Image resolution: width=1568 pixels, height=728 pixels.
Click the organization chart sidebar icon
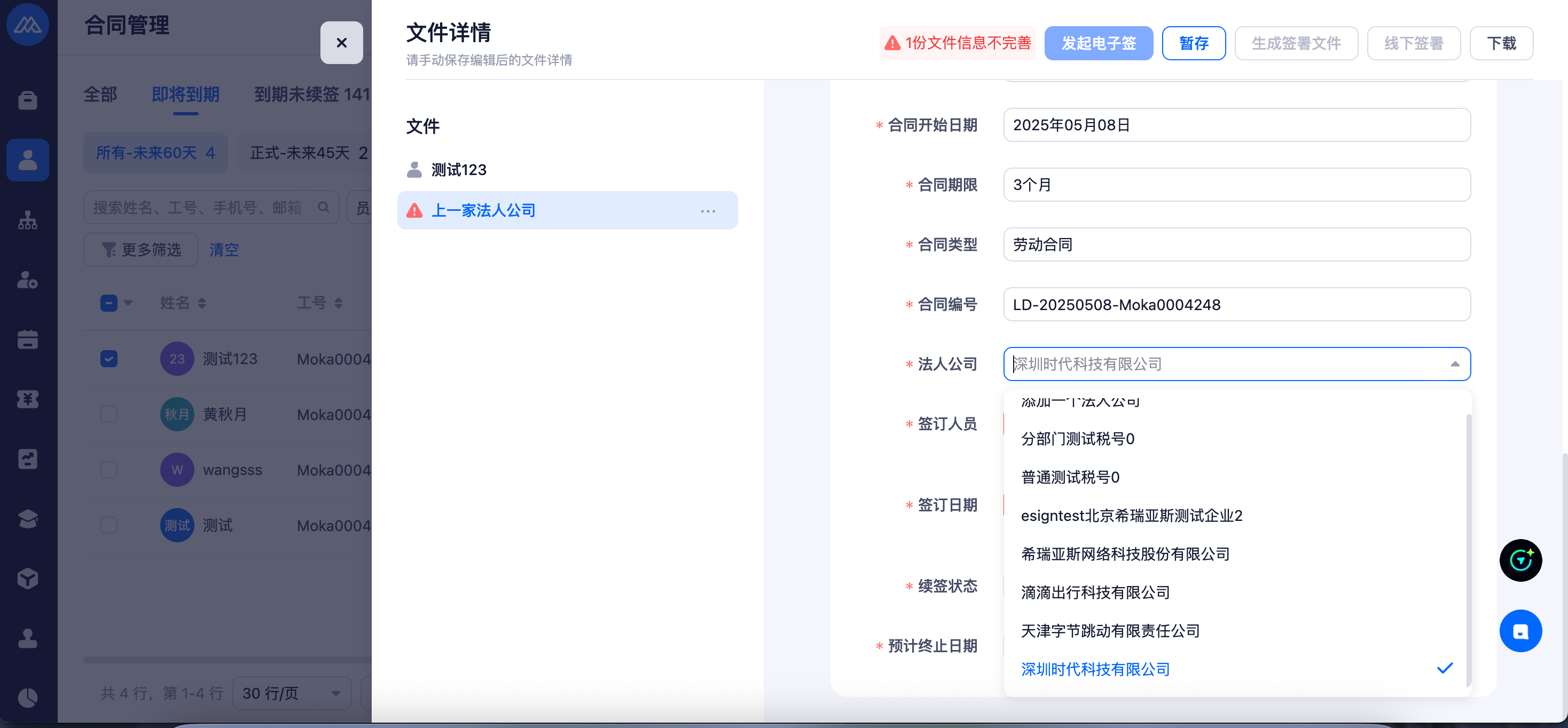point(27,220)
